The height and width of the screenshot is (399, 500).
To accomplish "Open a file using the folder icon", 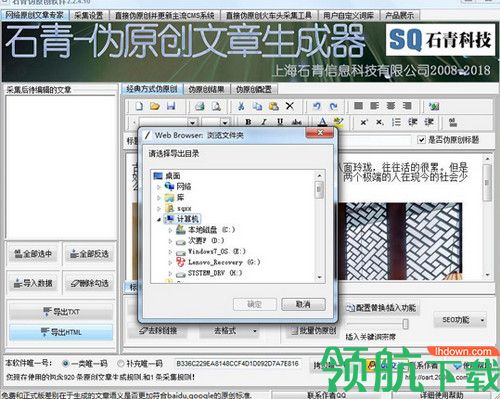I will pyautogui.click(x=155, y=106).
